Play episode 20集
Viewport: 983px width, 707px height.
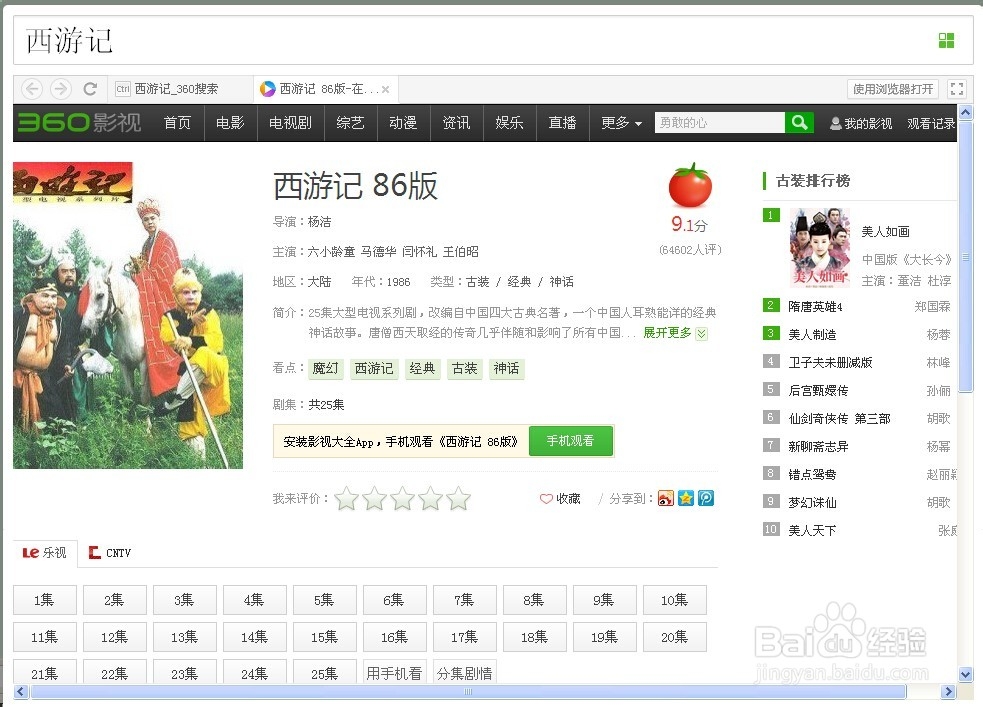[675, 637]
